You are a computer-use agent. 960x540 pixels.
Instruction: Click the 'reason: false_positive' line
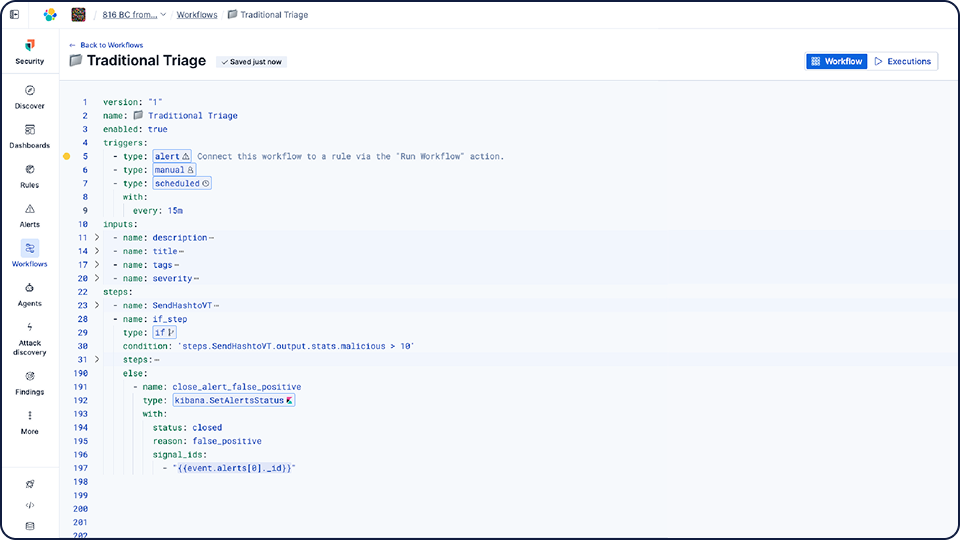[x=207, y=441]
